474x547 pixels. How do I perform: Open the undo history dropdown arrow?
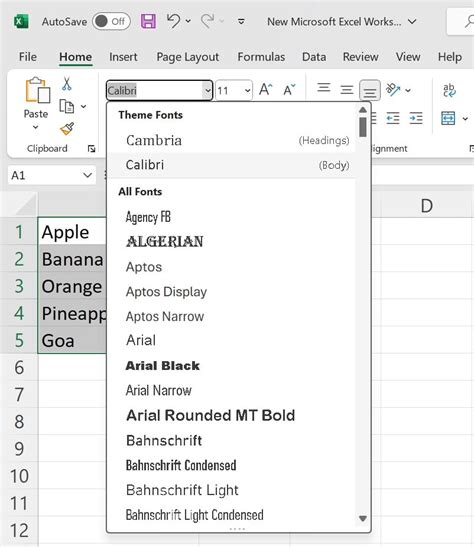pyautogui.click(x=188, y=21)
